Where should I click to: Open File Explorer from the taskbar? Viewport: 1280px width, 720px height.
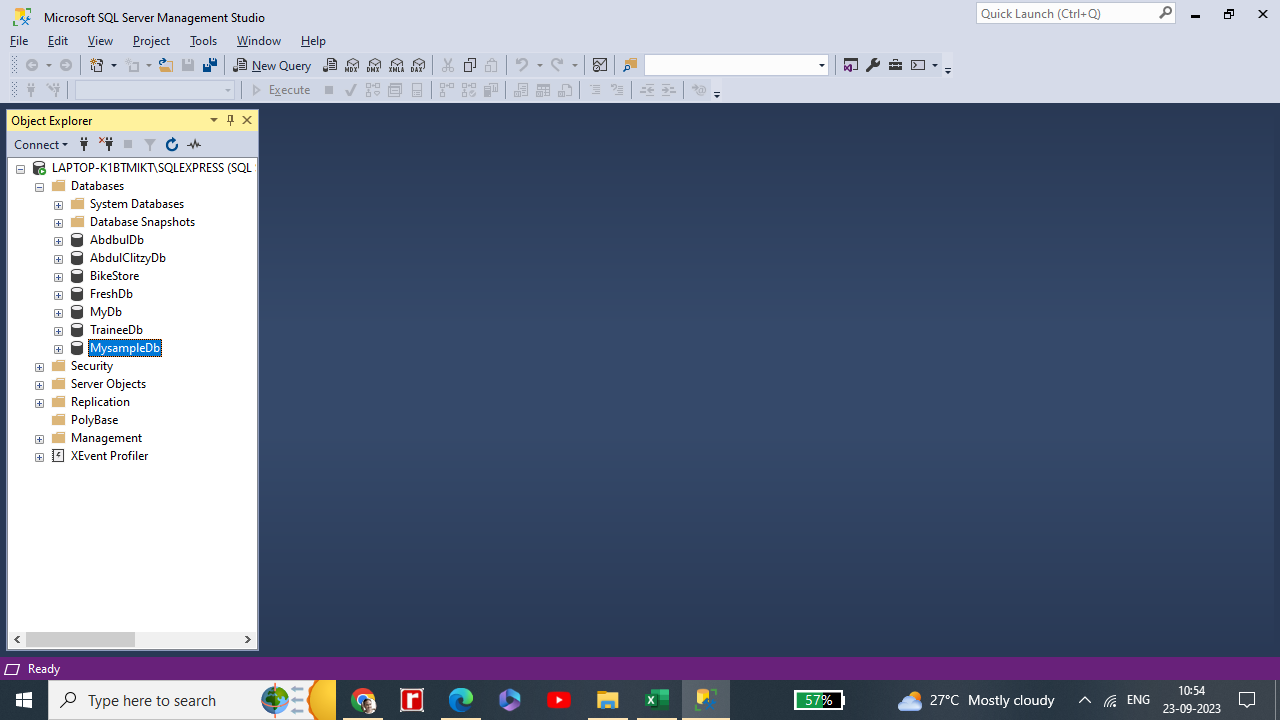[608, 700]
